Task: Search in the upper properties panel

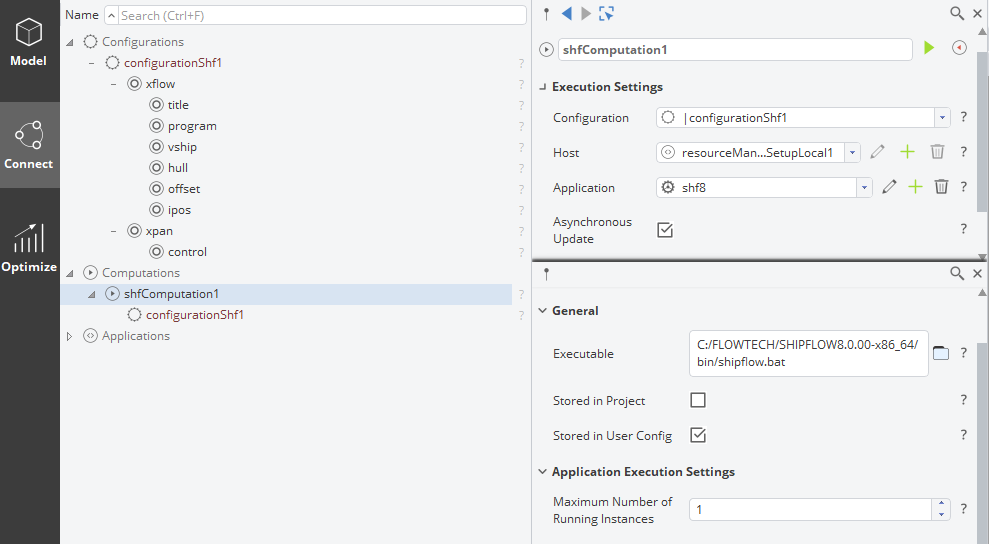Action: [x=957, y=13]
